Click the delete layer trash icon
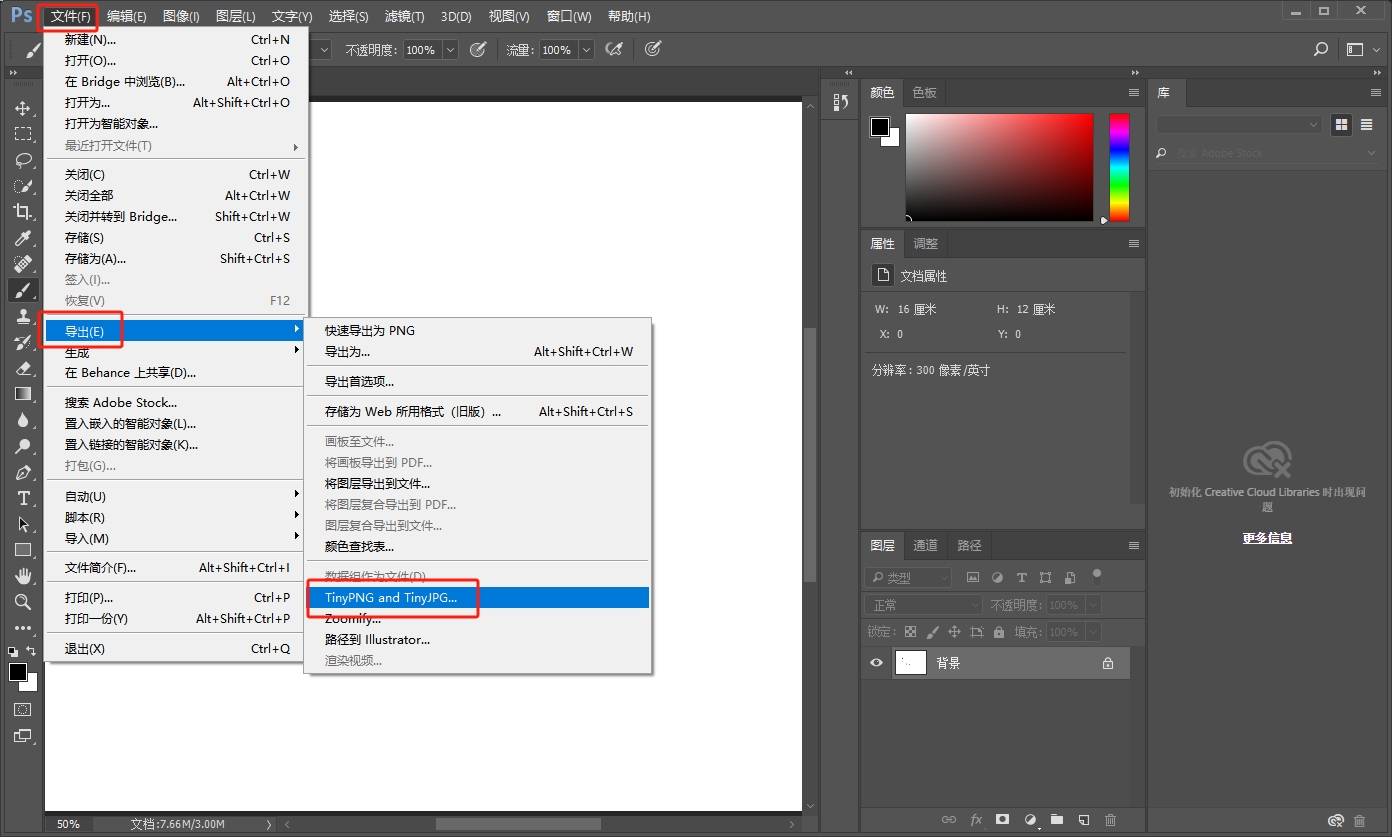Screen dimensions: 1392x837 coord(1110,820)
